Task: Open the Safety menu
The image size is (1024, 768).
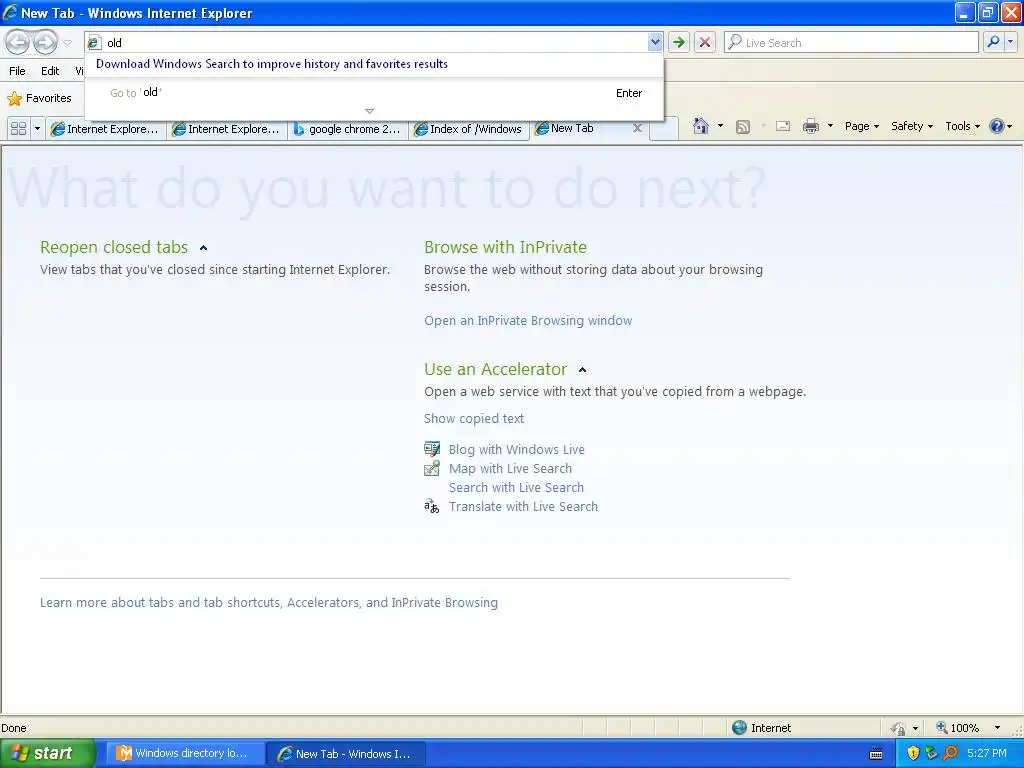Action: (x=912, y=126)
